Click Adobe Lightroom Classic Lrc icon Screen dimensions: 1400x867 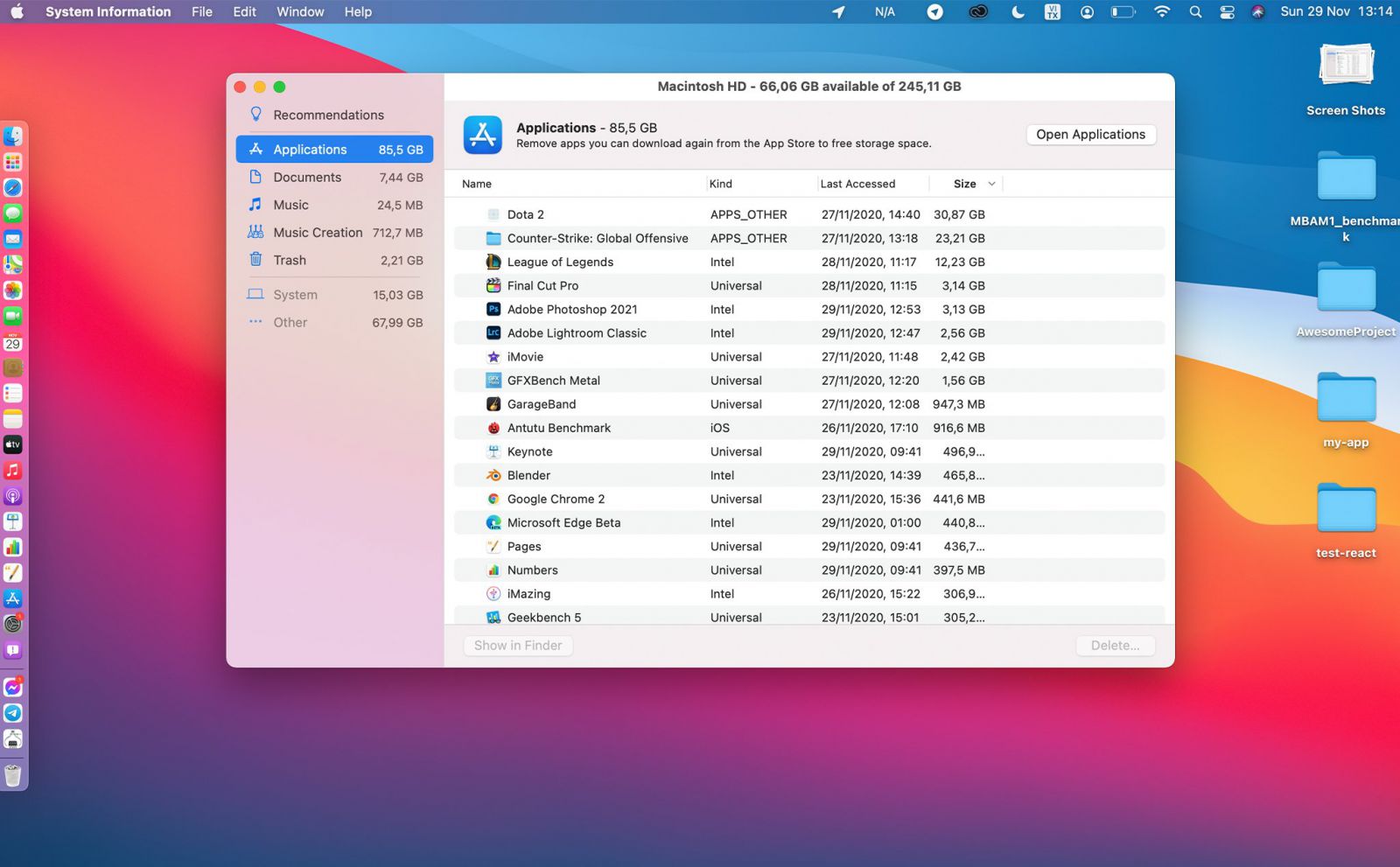493,332
